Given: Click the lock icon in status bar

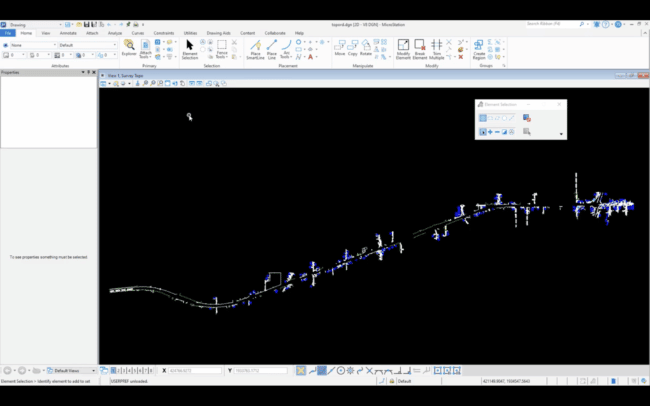Looking at the screenshot, I should [x=391, y=381].
